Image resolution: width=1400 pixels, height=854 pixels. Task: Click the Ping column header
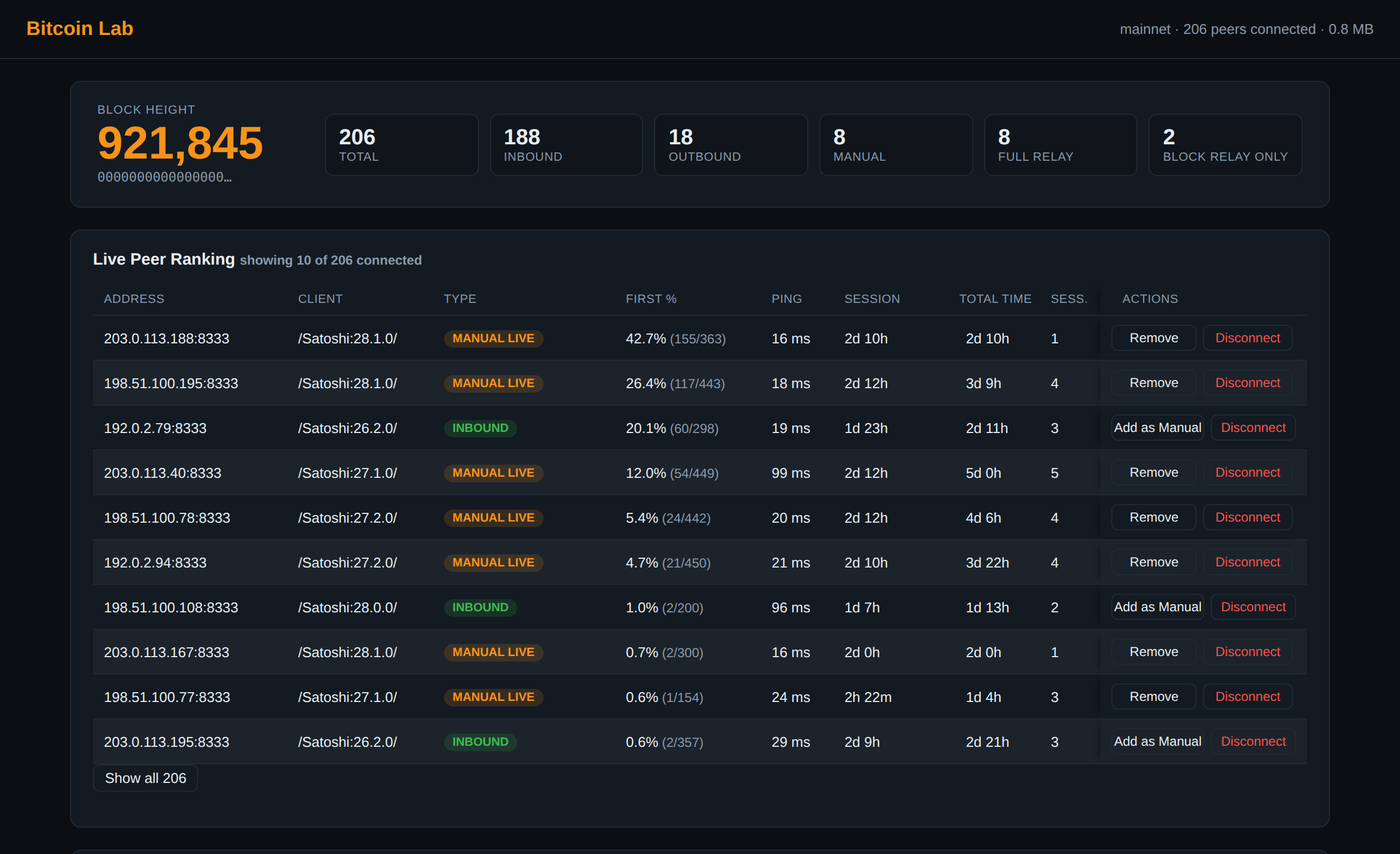pos(786,299)
